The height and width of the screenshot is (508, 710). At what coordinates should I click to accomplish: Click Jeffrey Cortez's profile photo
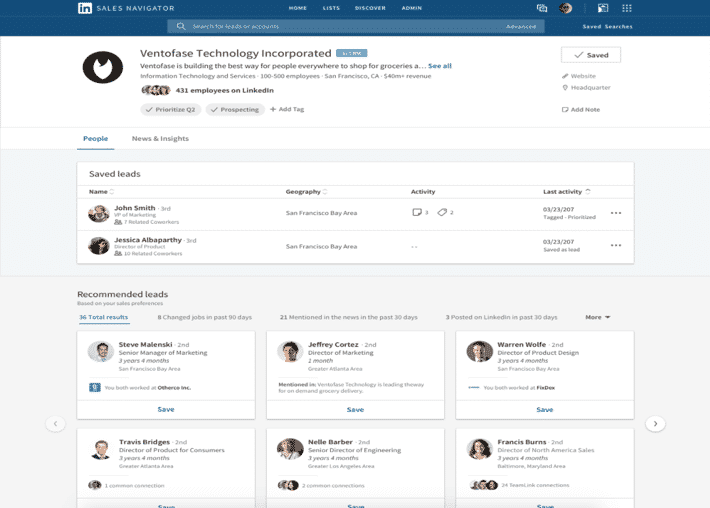290,351
